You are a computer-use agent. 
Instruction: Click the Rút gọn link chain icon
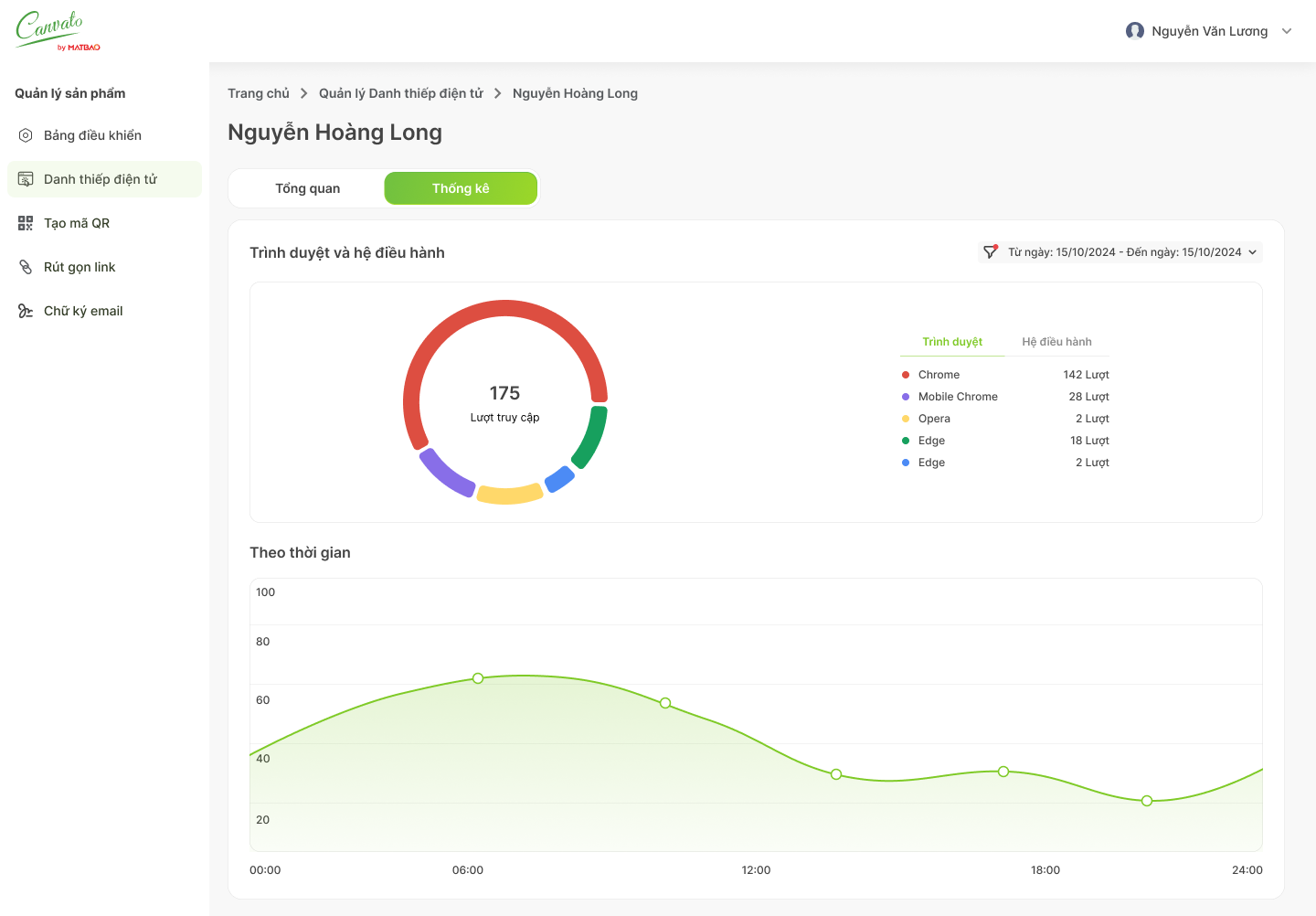(26, 267)
